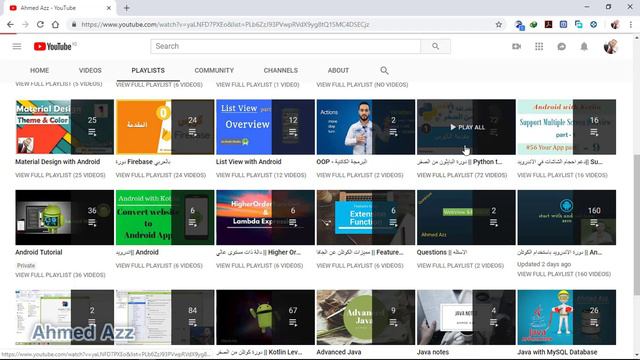Click the Advanced Java title

339,352
